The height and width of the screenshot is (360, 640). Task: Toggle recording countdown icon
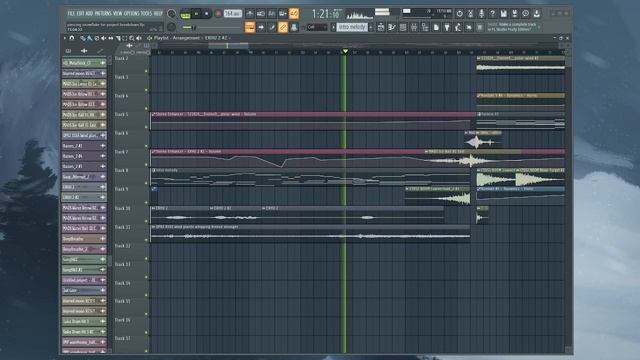pyautogui.click(x=271, y=13)
